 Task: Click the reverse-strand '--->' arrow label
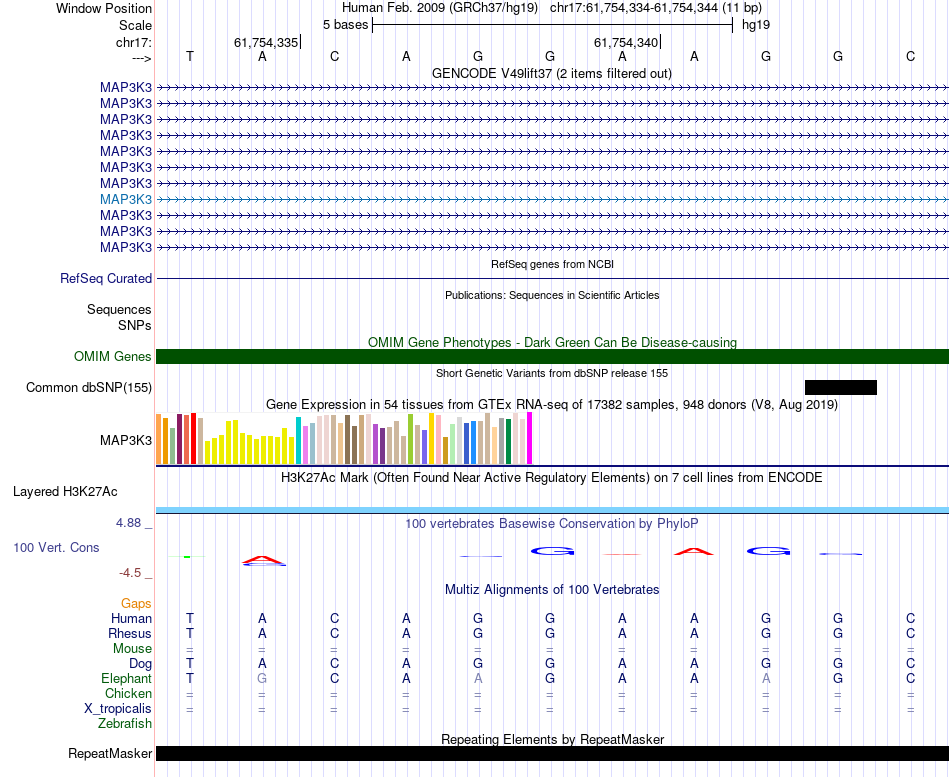click(x=141, y=58)
